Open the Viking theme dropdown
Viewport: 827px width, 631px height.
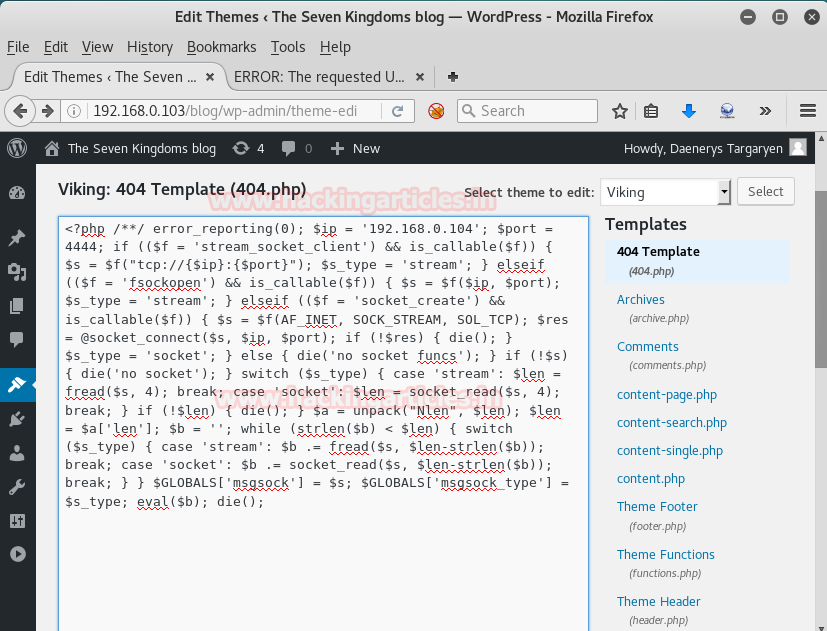click(x=666, y=192)
